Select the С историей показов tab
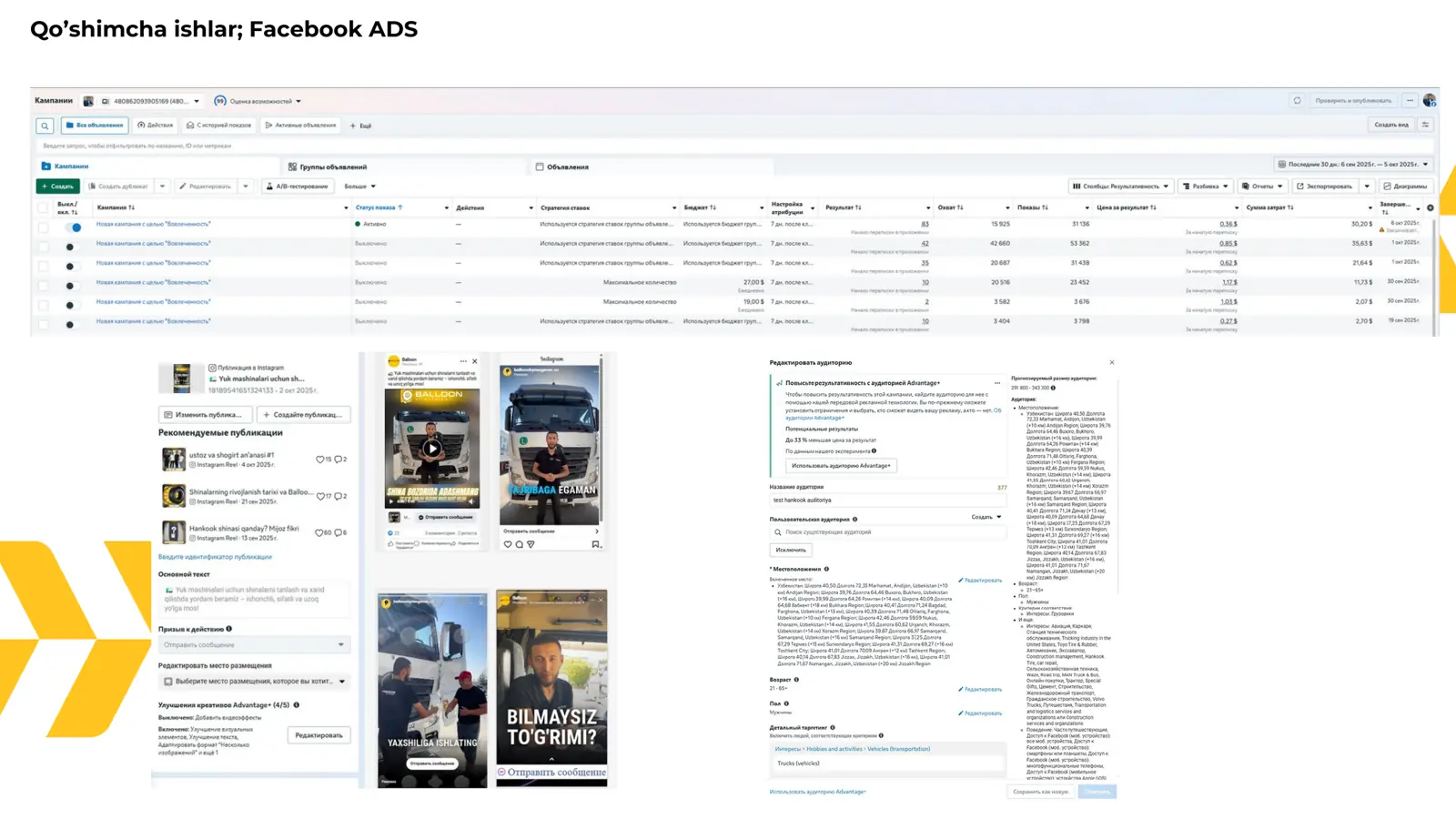 [218, 126]
